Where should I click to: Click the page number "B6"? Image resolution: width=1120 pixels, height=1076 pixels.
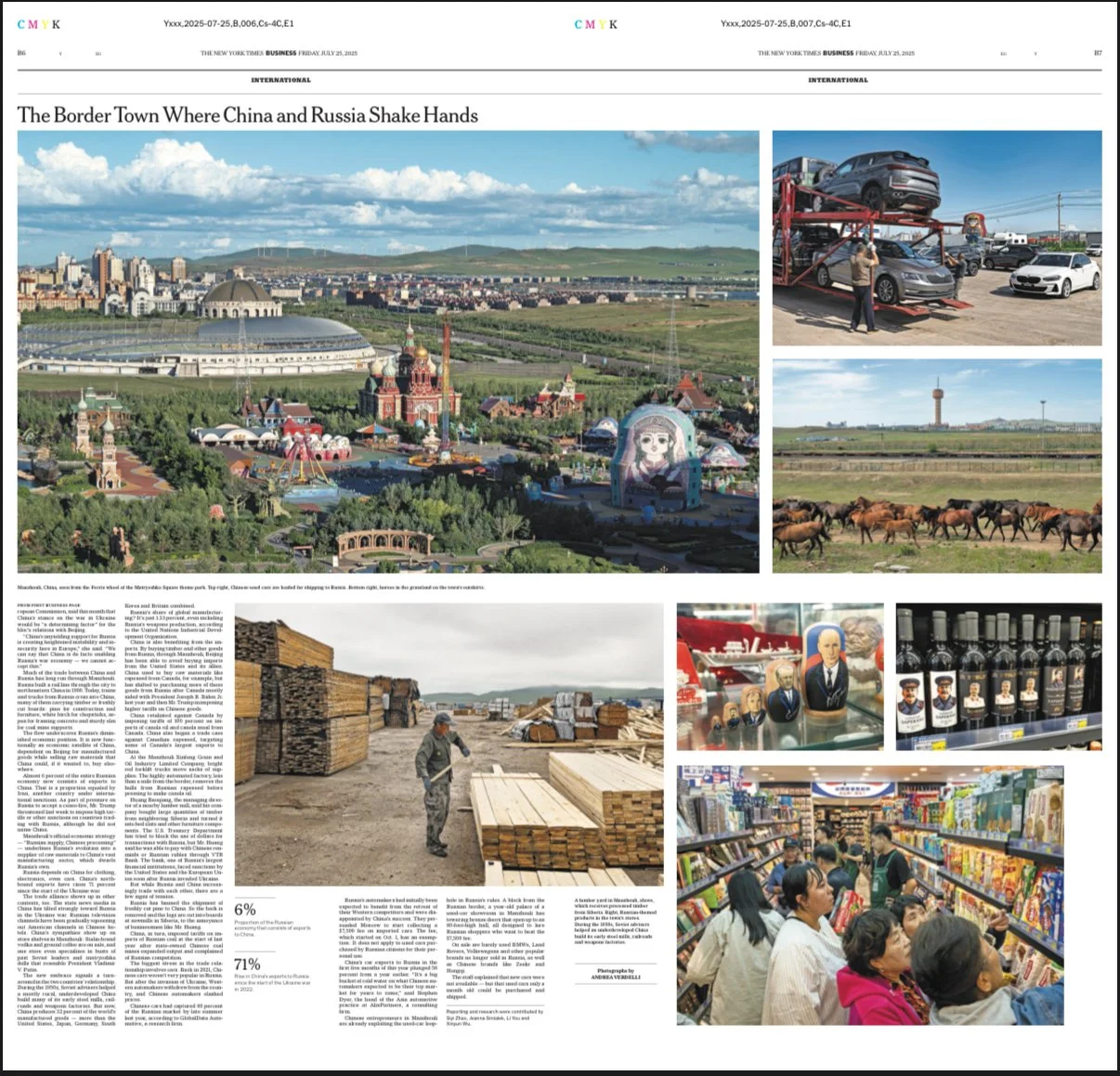tap(21, 53)
